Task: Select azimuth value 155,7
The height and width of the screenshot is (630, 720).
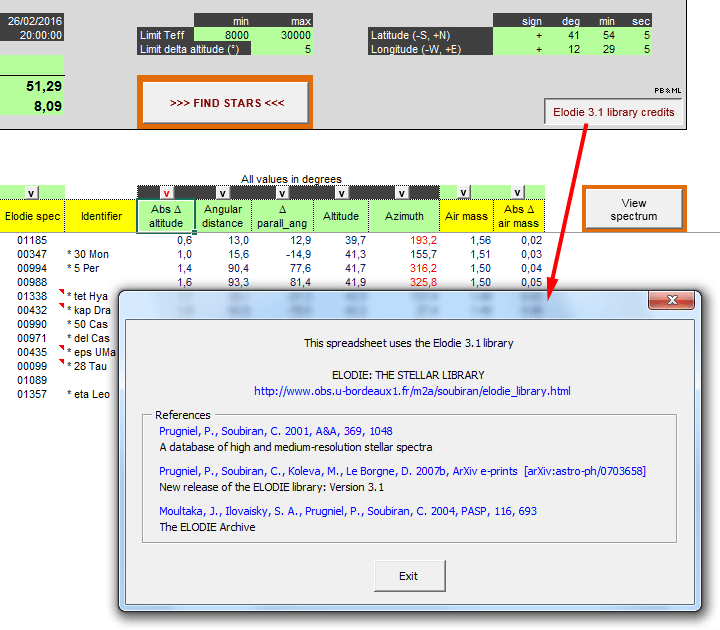Action: [x=404, y=254]
